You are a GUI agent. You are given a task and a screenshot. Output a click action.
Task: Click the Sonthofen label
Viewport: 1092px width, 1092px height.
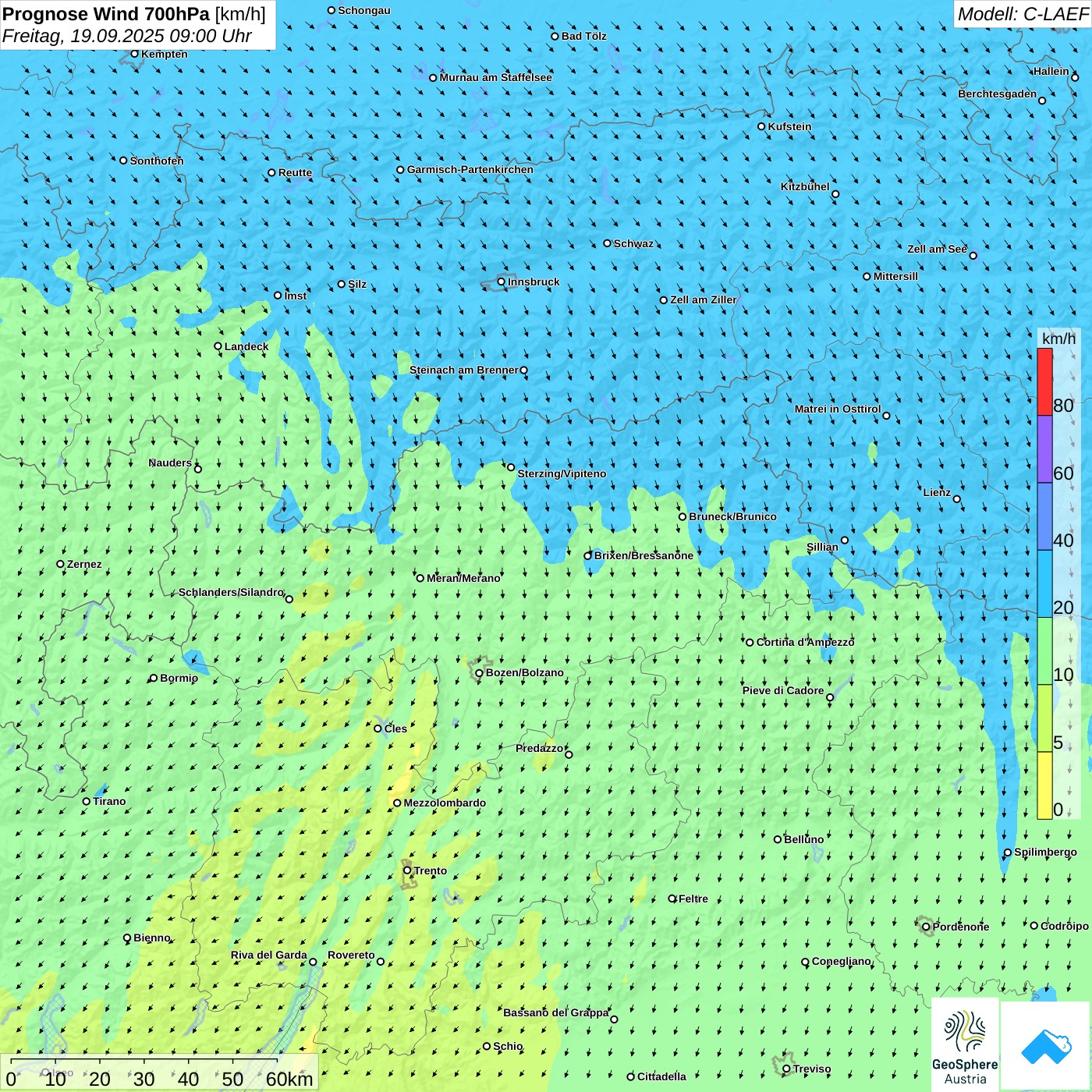[x=157, y=161]
